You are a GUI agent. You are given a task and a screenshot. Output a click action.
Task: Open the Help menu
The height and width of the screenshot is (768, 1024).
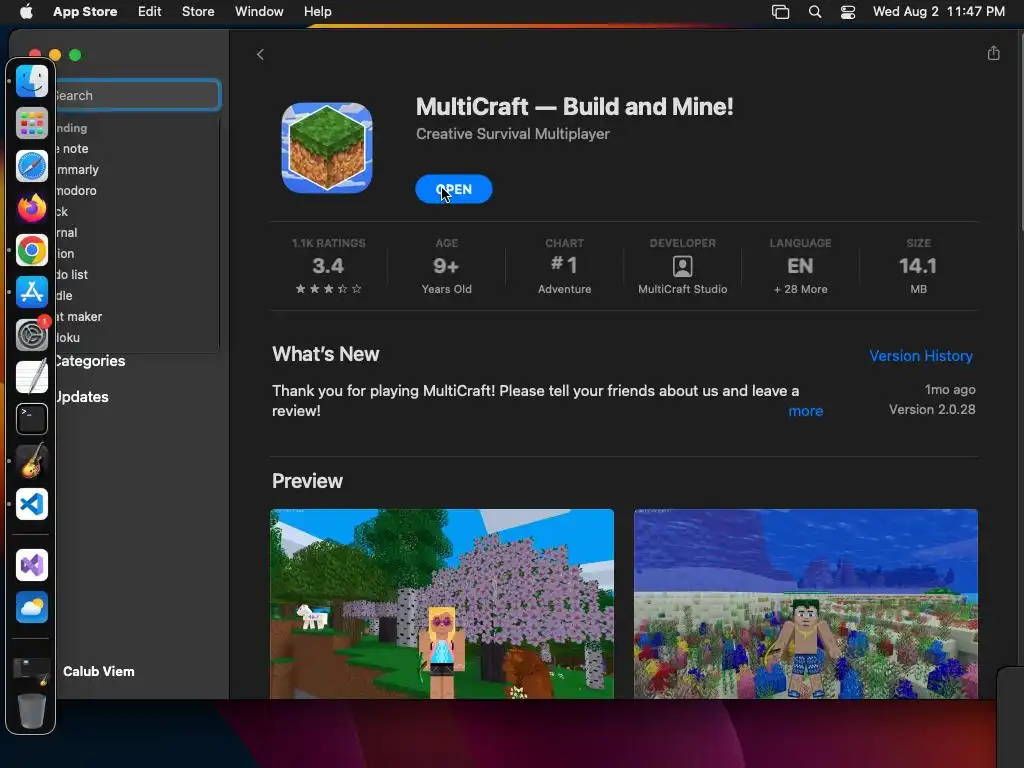tap(317, 12)
